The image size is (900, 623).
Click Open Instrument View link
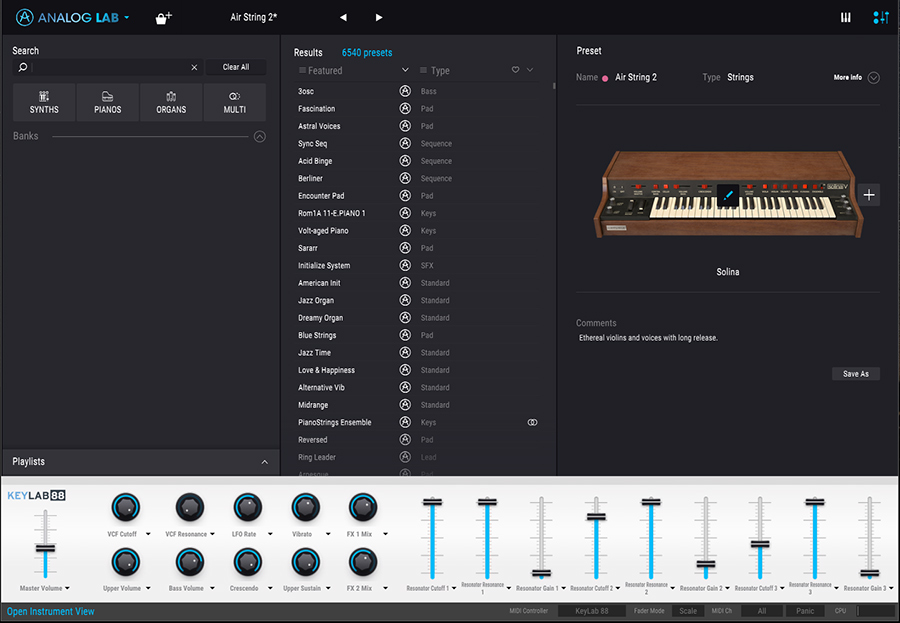51,612
